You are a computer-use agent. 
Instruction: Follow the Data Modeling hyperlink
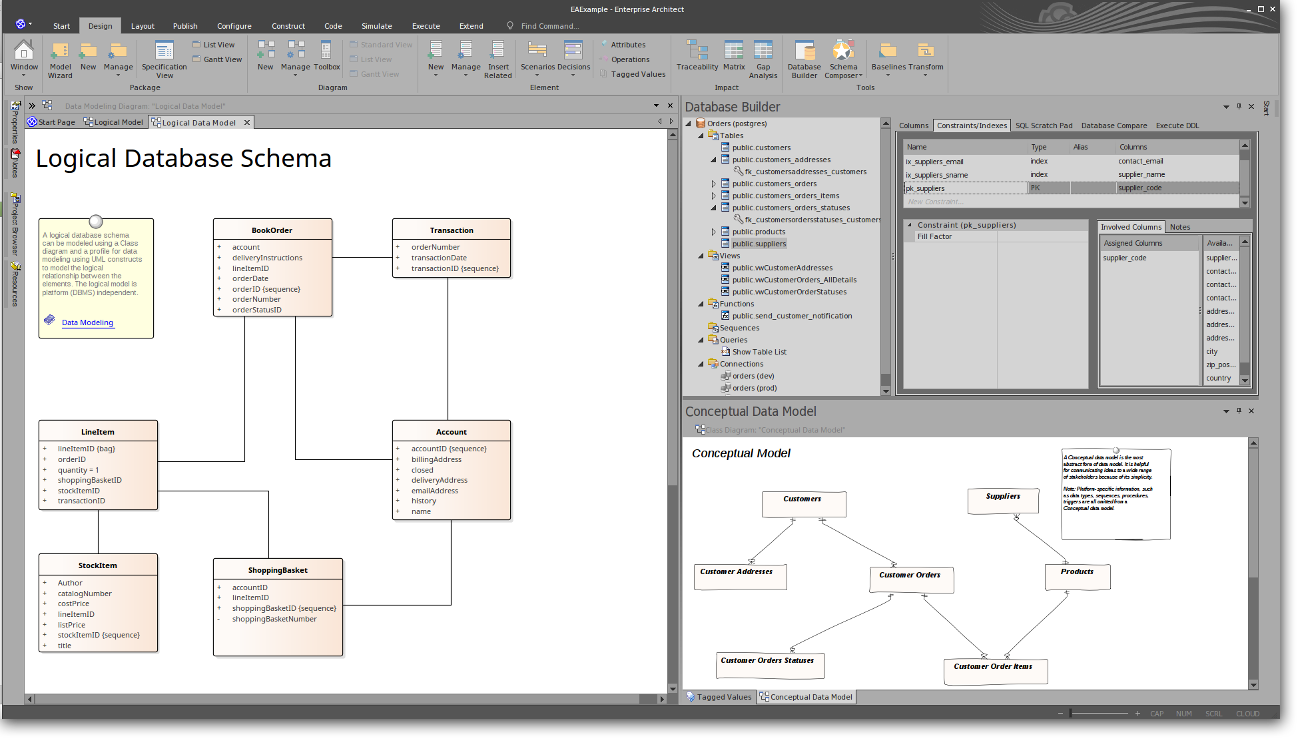[87, 323]
